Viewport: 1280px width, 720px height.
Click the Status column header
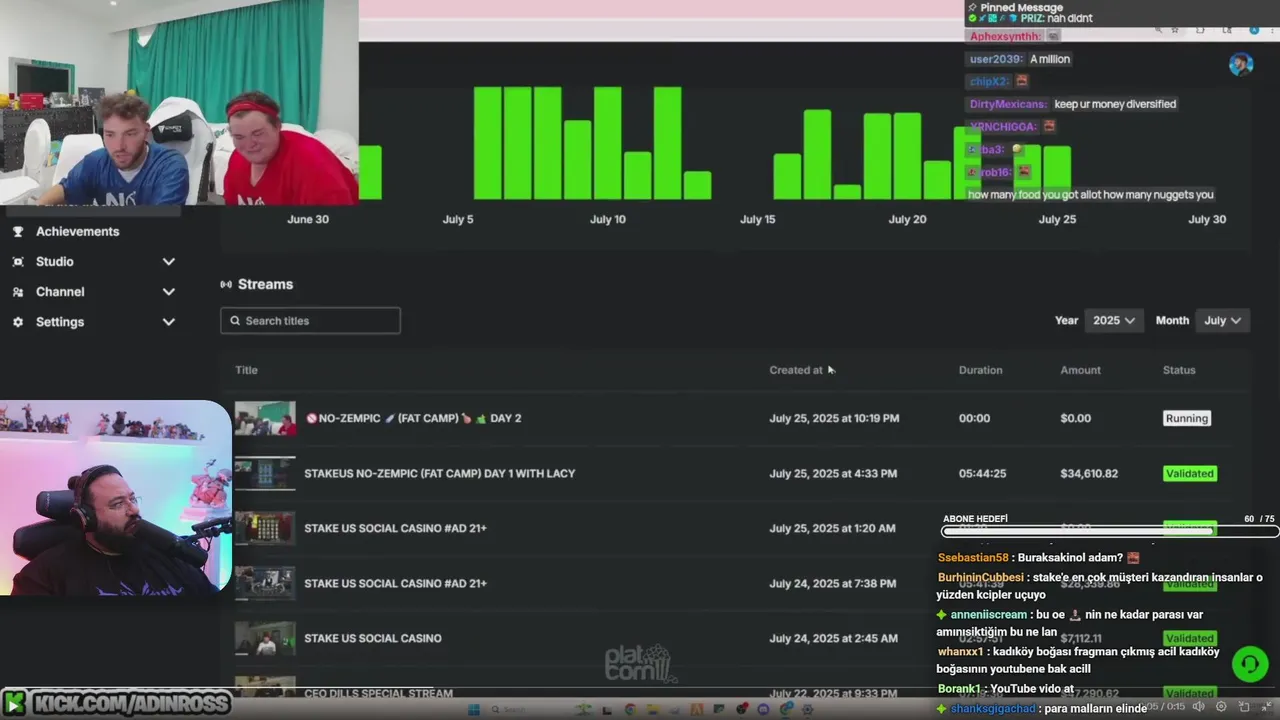[x=1179, y=370]
